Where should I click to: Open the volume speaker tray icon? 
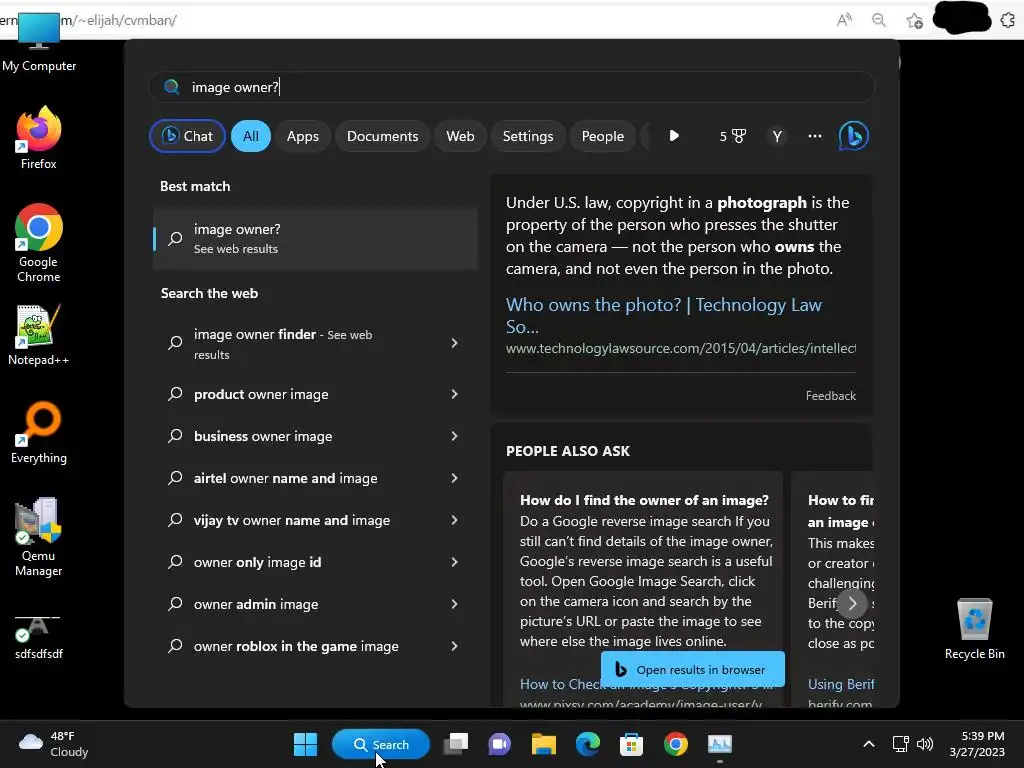[x=925, y=744]
